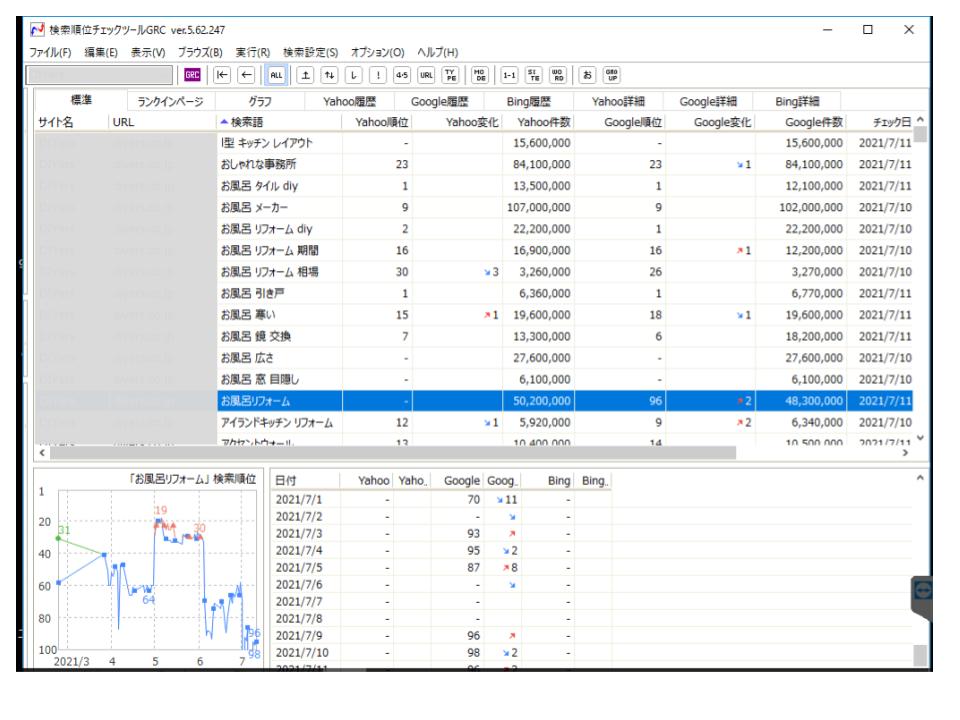Image resolution: width=960 pixels, height=720 pixels.
Task: Click the GRC application icon in title bar
Action: 37,29
